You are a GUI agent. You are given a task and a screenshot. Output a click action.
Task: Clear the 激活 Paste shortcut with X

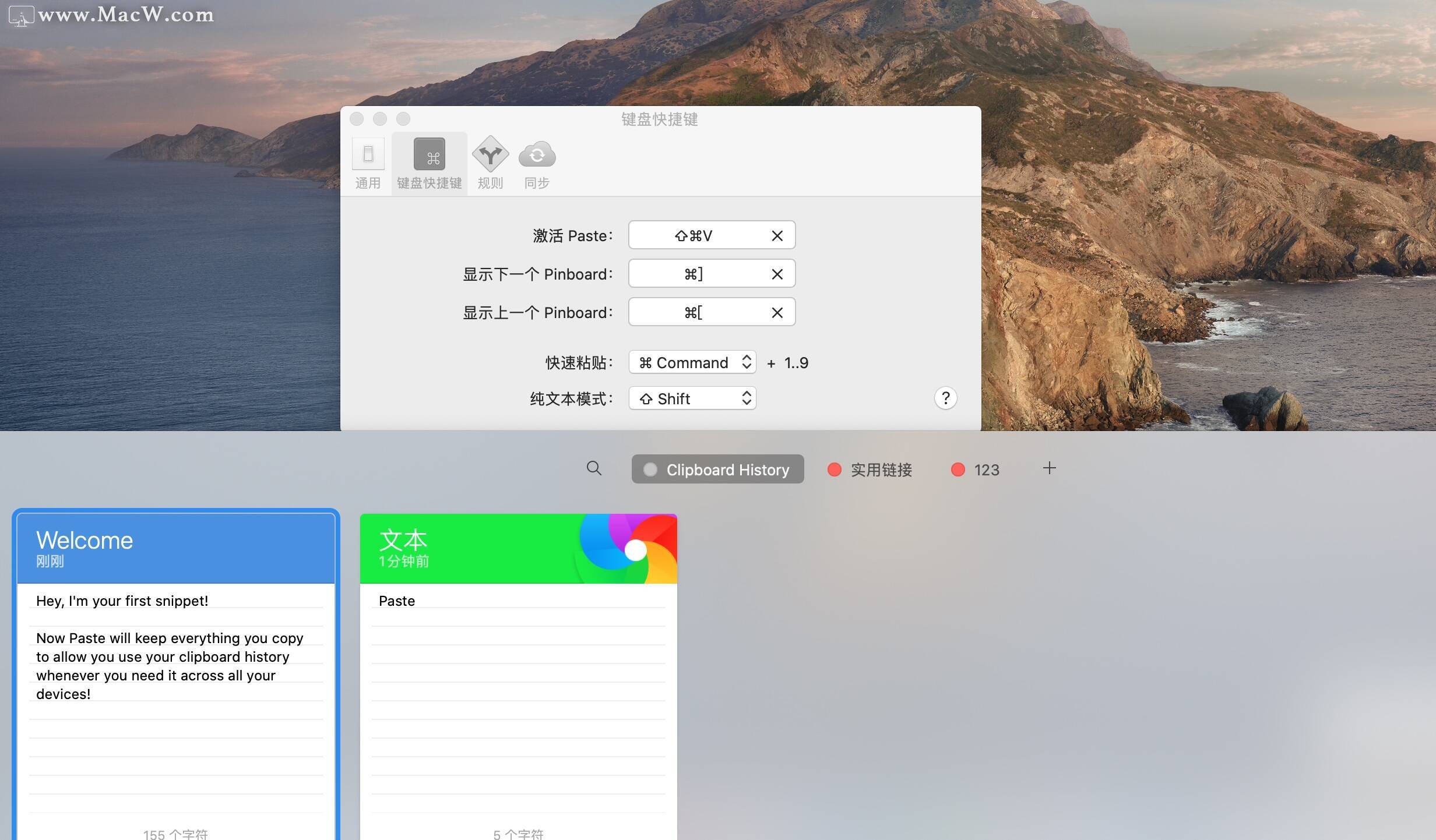coord(777,235)
